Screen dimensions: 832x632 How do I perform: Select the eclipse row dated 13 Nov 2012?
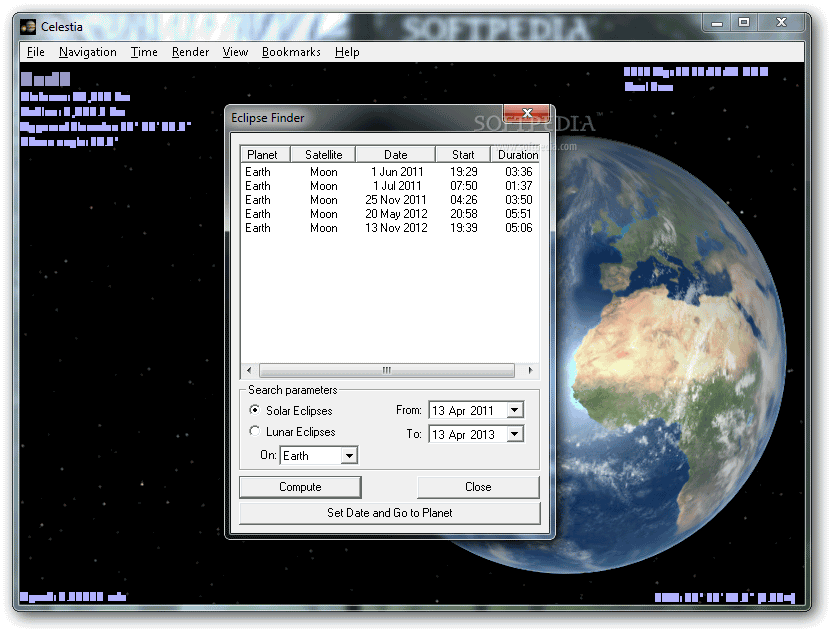[x=389, y=228]
